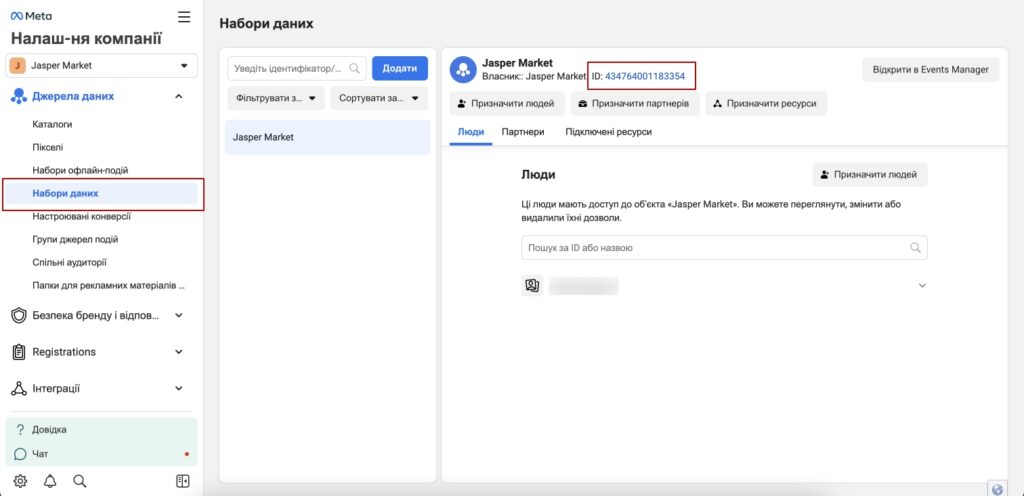Click the globe icon in the corner
The image size is (1024, 496).
click(997, 489)
